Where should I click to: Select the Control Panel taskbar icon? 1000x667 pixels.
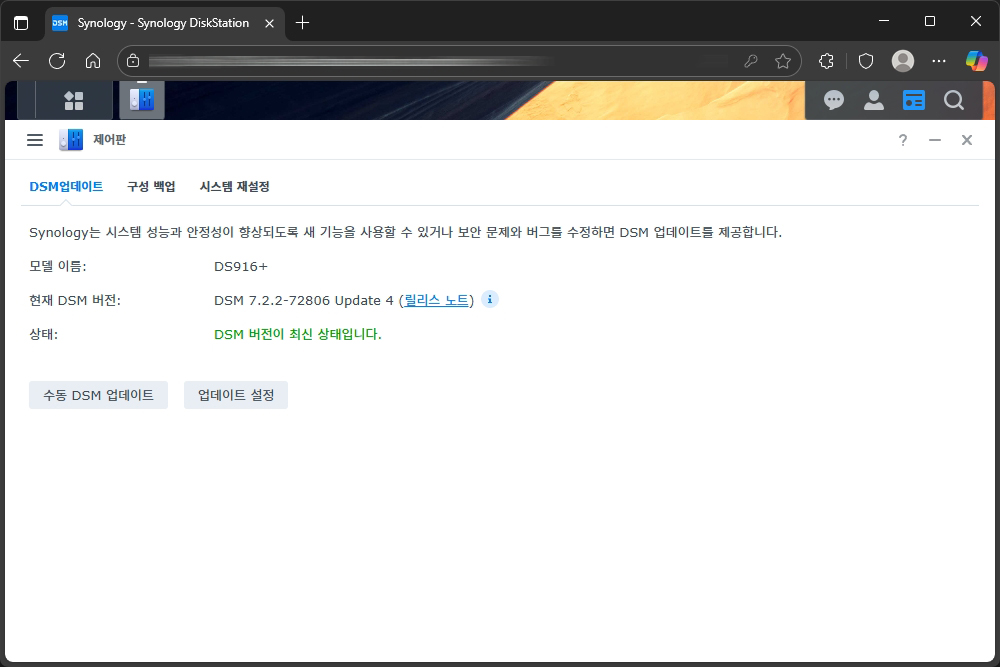142,99
